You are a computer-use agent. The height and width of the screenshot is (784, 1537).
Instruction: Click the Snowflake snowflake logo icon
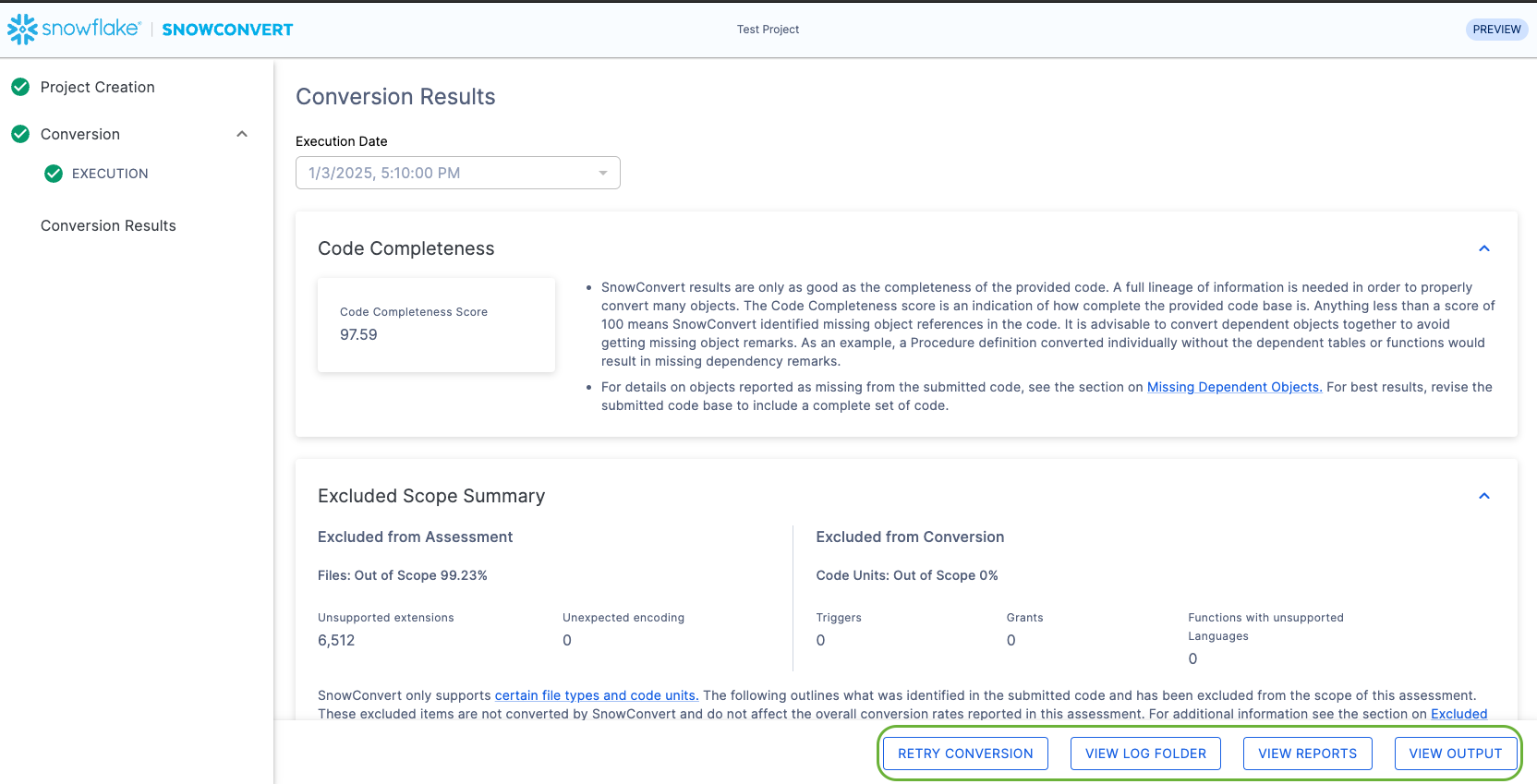[x=22, y=30]
